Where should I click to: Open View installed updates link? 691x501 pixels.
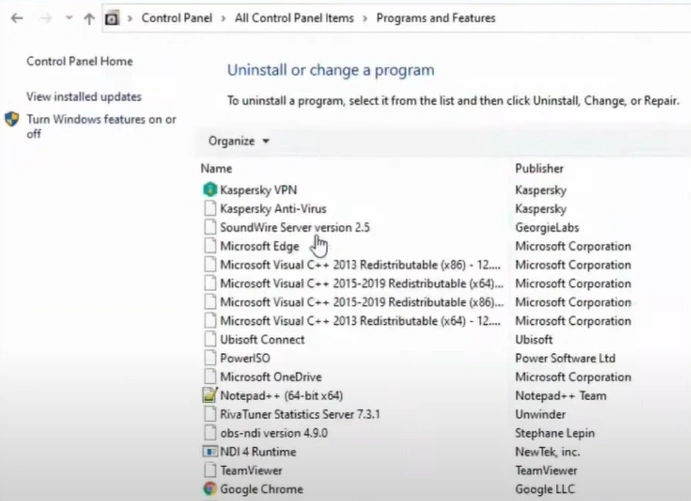[84, 96]
